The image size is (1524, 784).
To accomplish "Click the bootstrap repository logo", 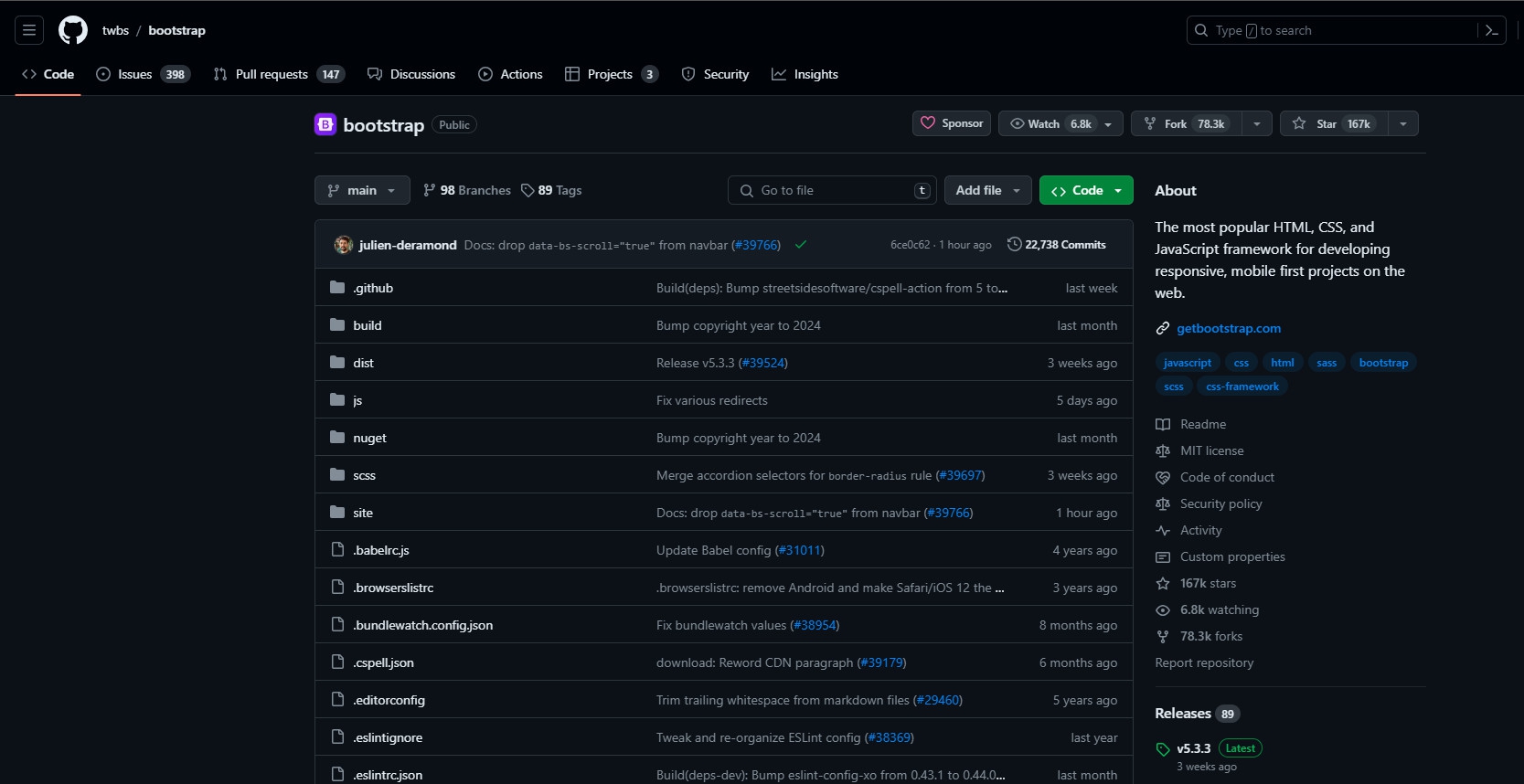I will [x=325, y=124].
